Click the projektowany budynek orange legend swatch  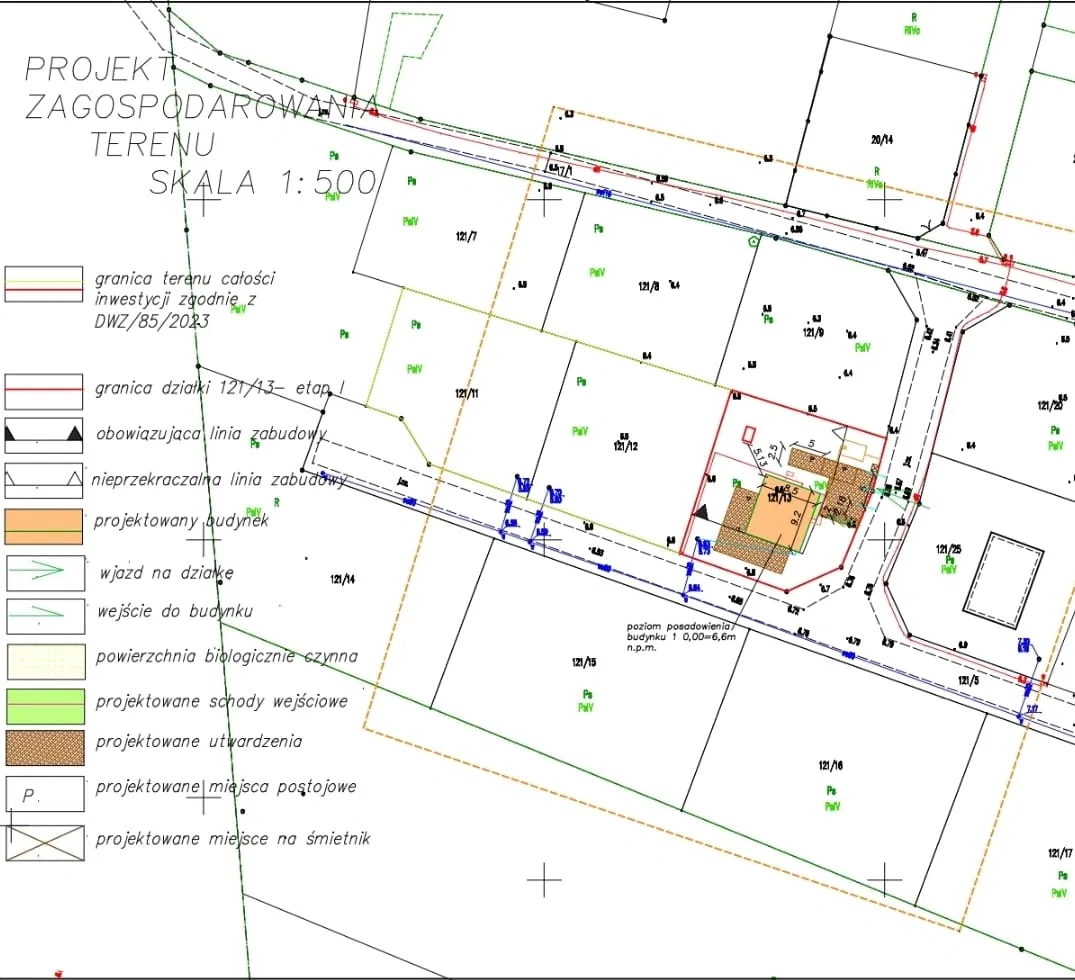(x=44, y=526)
